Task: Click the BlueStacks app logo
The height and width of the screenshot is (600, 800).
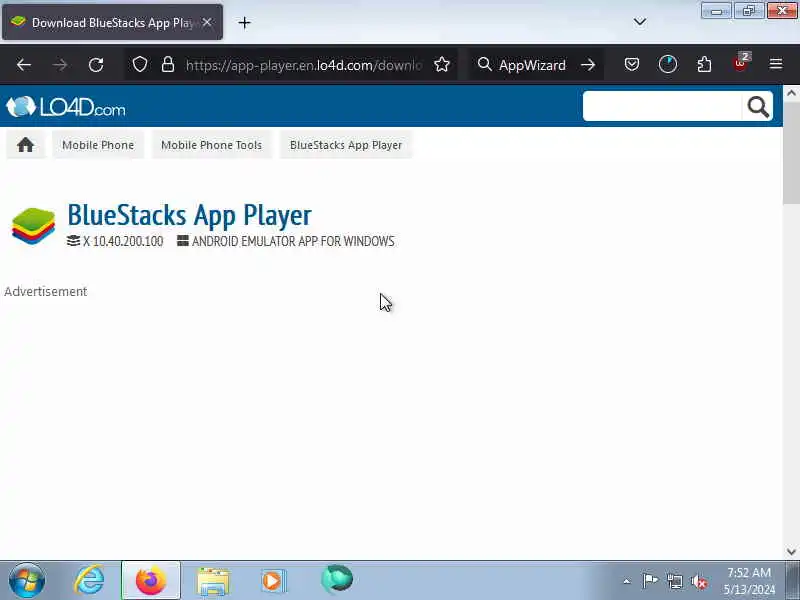Action: [33, 226]
